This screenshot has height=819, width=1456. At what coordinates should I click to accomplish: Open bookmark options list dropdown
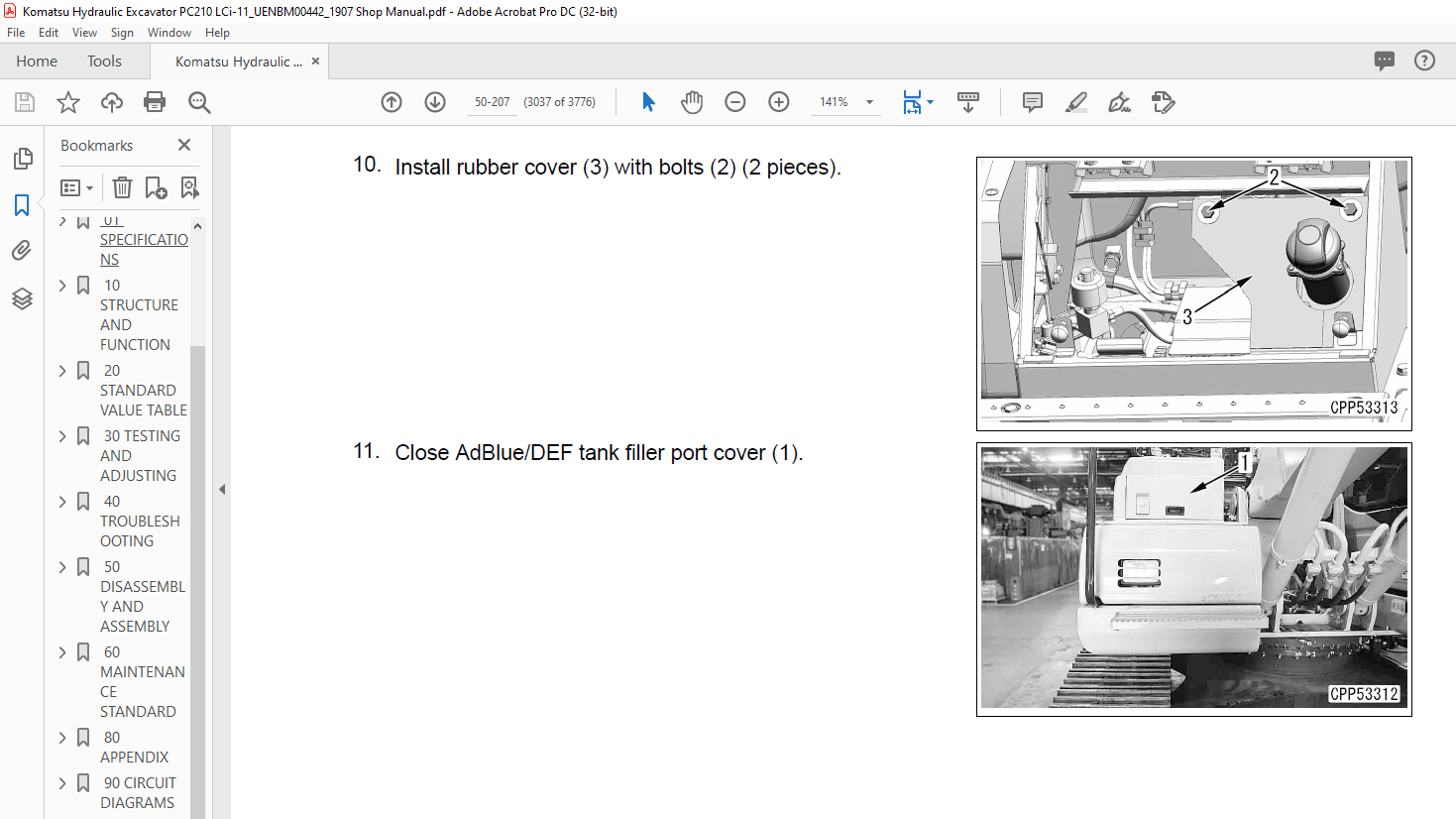[x=76, y=187]
